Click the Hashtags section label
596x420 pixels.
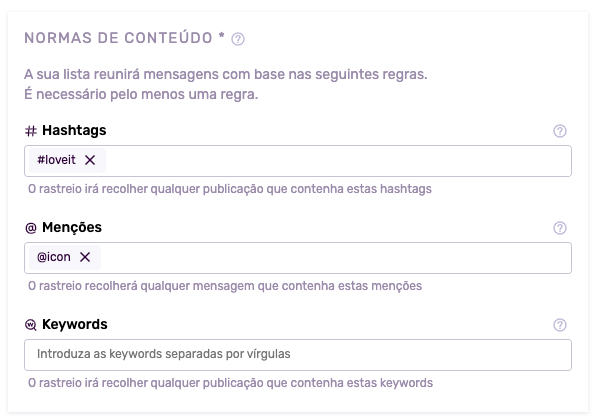74,130
